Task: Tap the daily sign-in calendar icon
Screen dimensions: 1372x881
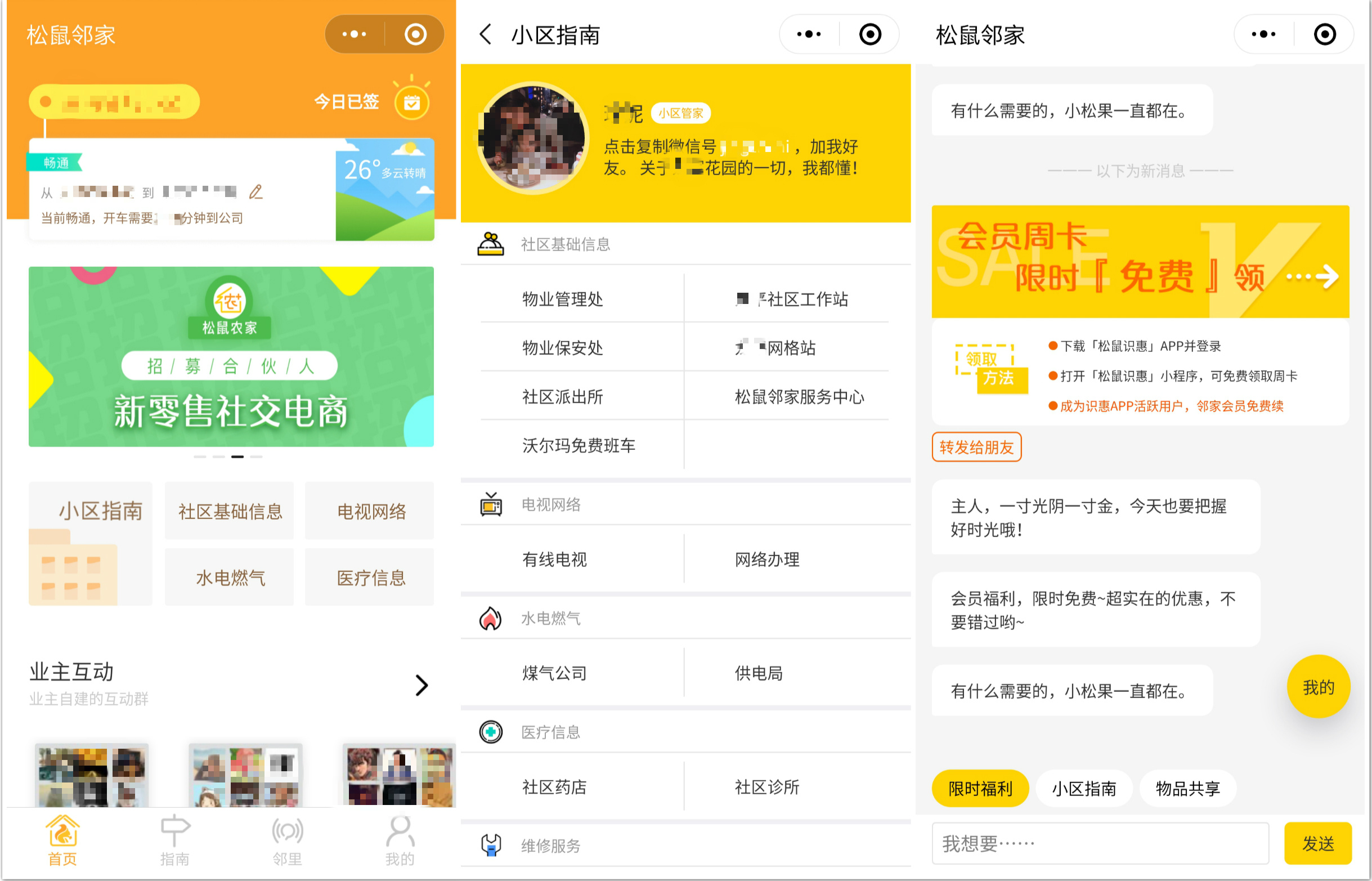Action: click(x=412, y=102)
